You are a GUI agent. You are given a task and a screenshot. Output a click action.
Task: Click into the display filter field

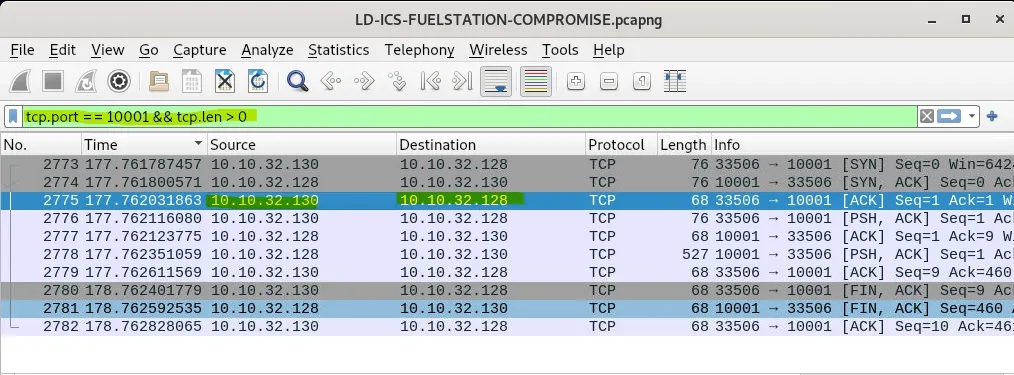(469, 116)
